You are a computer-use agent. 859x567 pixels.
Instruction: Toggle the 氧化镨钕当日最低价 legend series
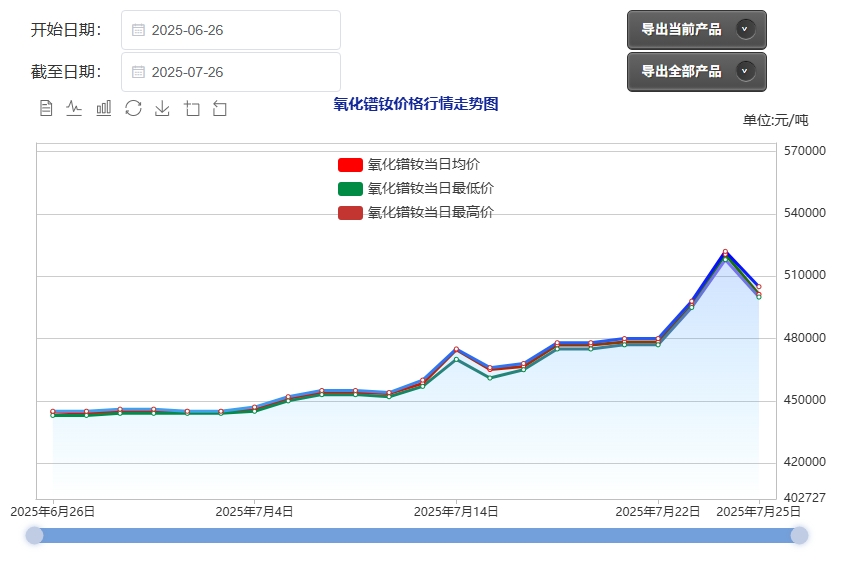416,188
